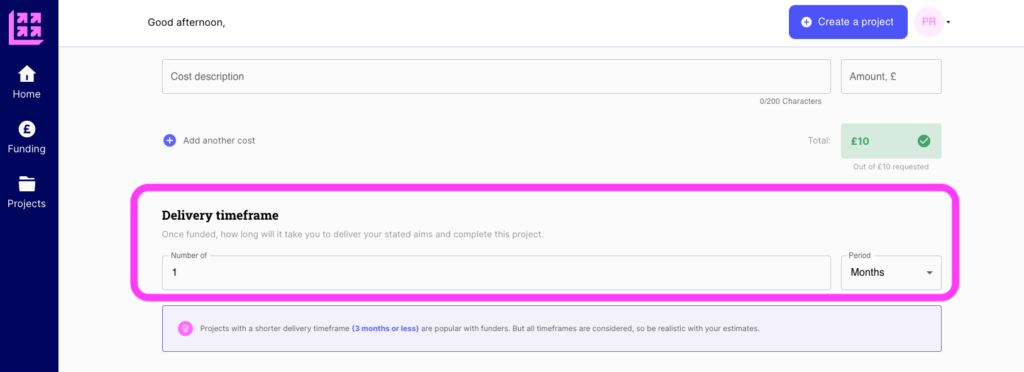Click the Period dropdown caret arrow

pos(929,273)
